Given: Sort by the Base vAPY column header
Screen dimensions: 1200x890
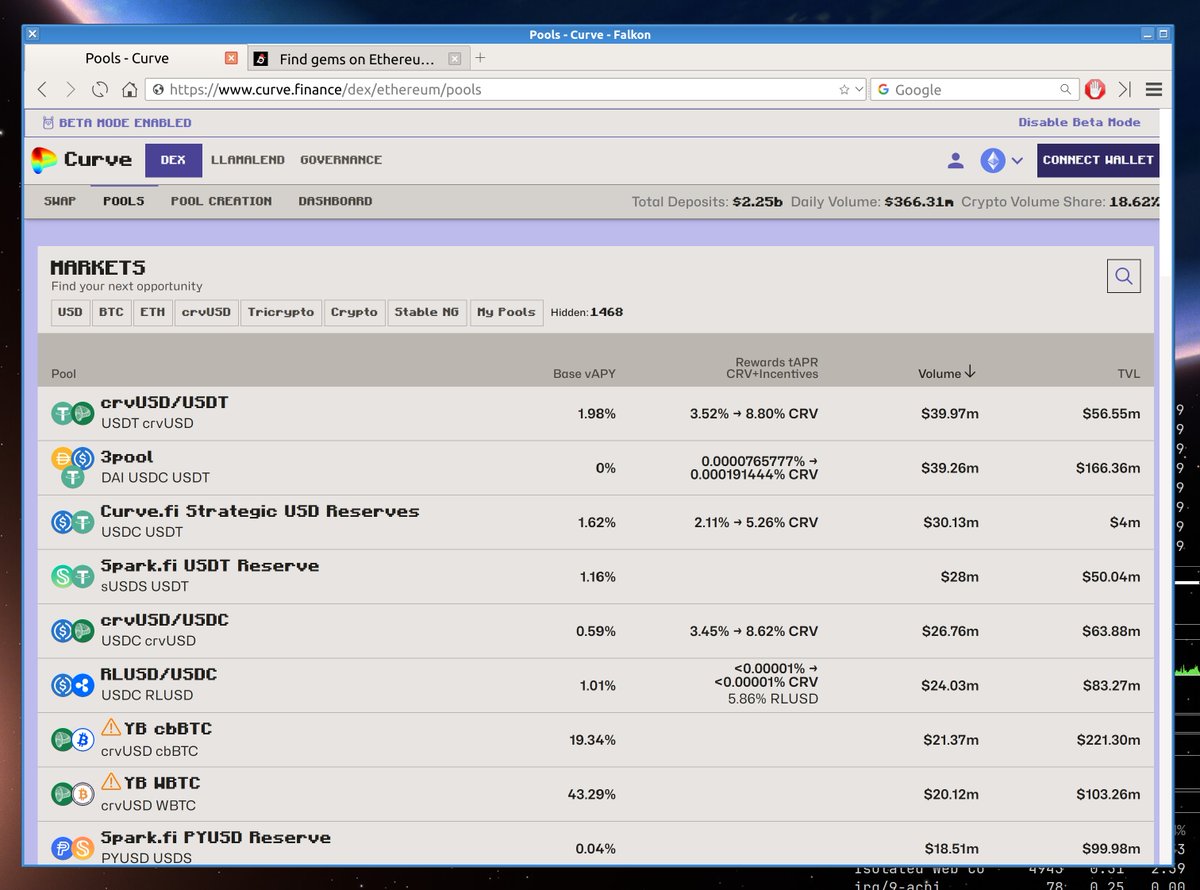Looking at the screenshot, I should click(x=584, y=374).
